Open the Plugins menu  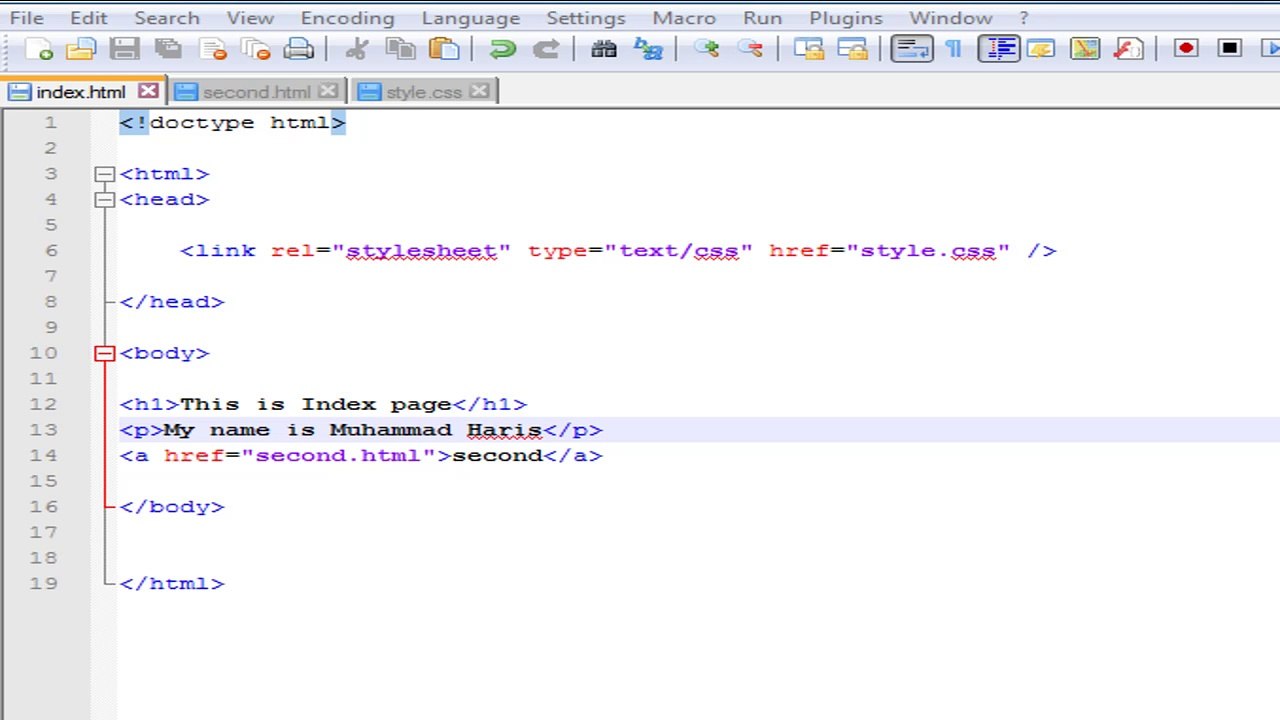846,18
